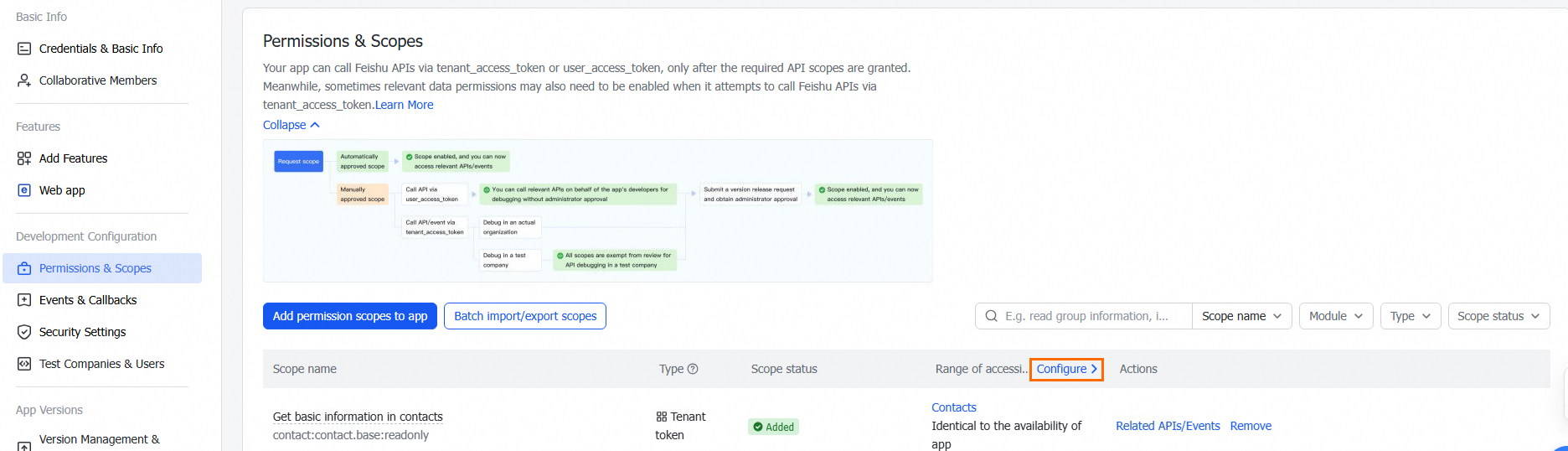Screen dimensions: 1568x451
Task: Open the Type filter dropdown
Action: [1410, 316]
